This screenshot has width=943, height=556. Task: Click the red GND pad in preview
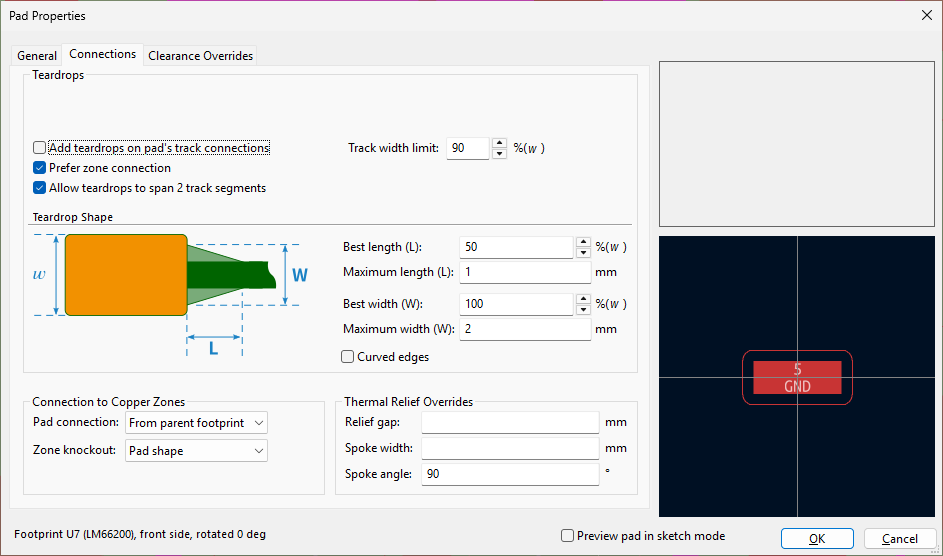(797, 377)
